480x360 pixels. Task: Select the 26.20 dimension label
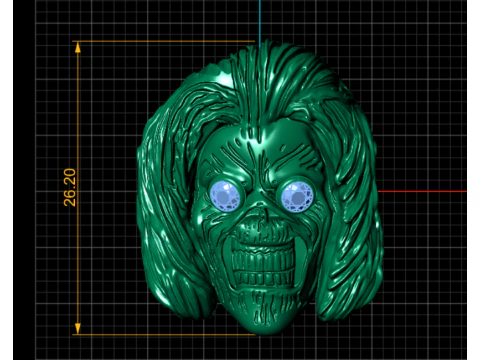pyautogui.click(x=70, y=187)
